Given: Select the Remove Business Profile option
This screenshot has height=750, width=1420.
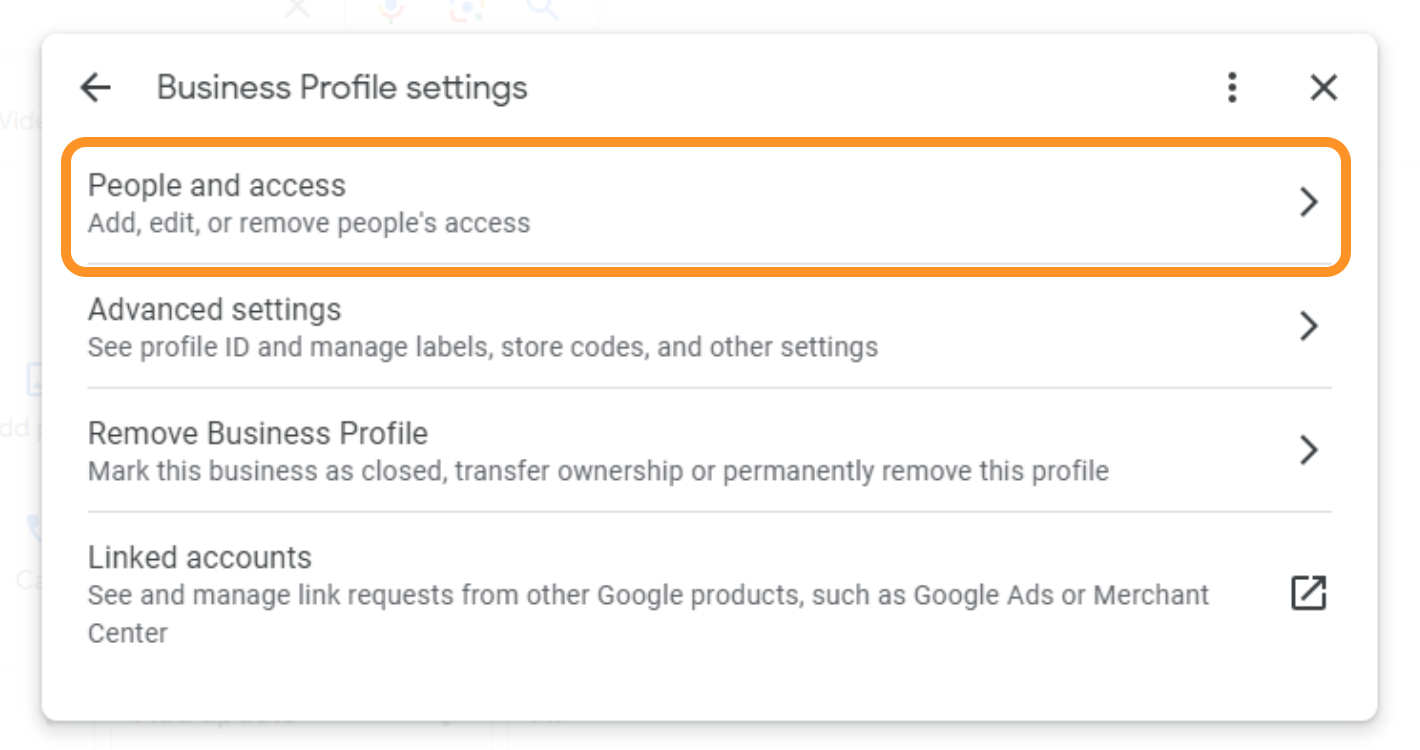Looking at the screenshot, I should click(708, 451).
